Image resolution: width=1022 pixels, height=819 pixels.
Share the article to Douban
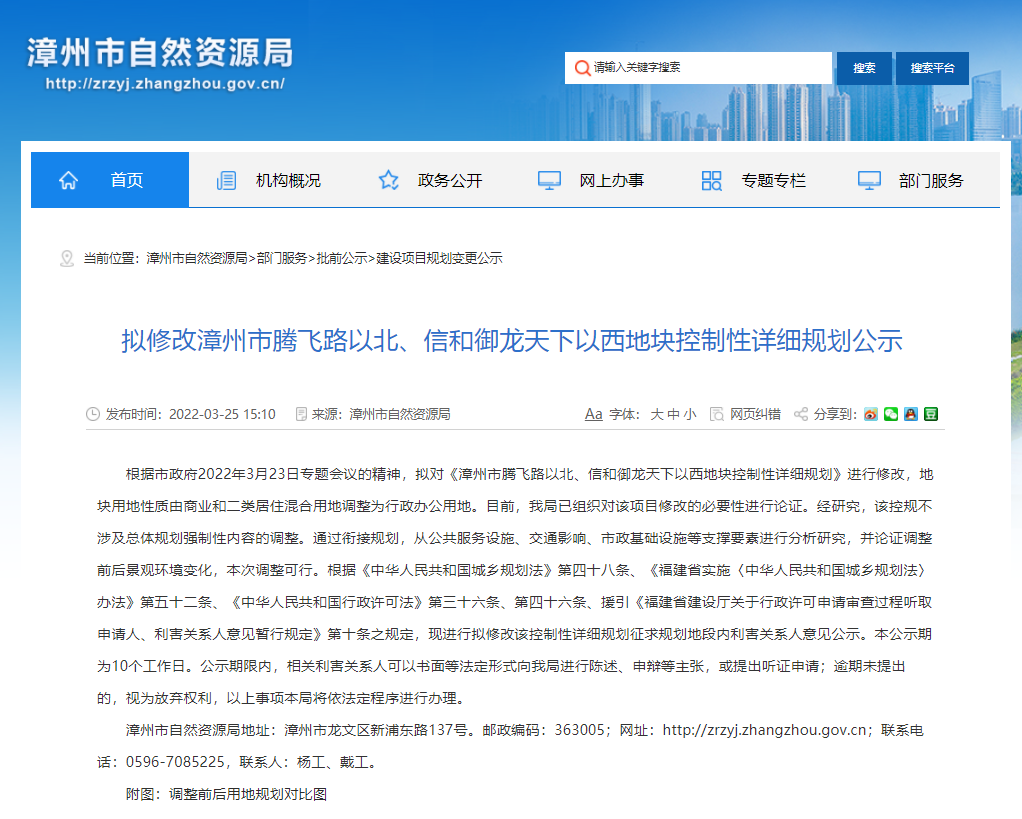tap(930, 414)
